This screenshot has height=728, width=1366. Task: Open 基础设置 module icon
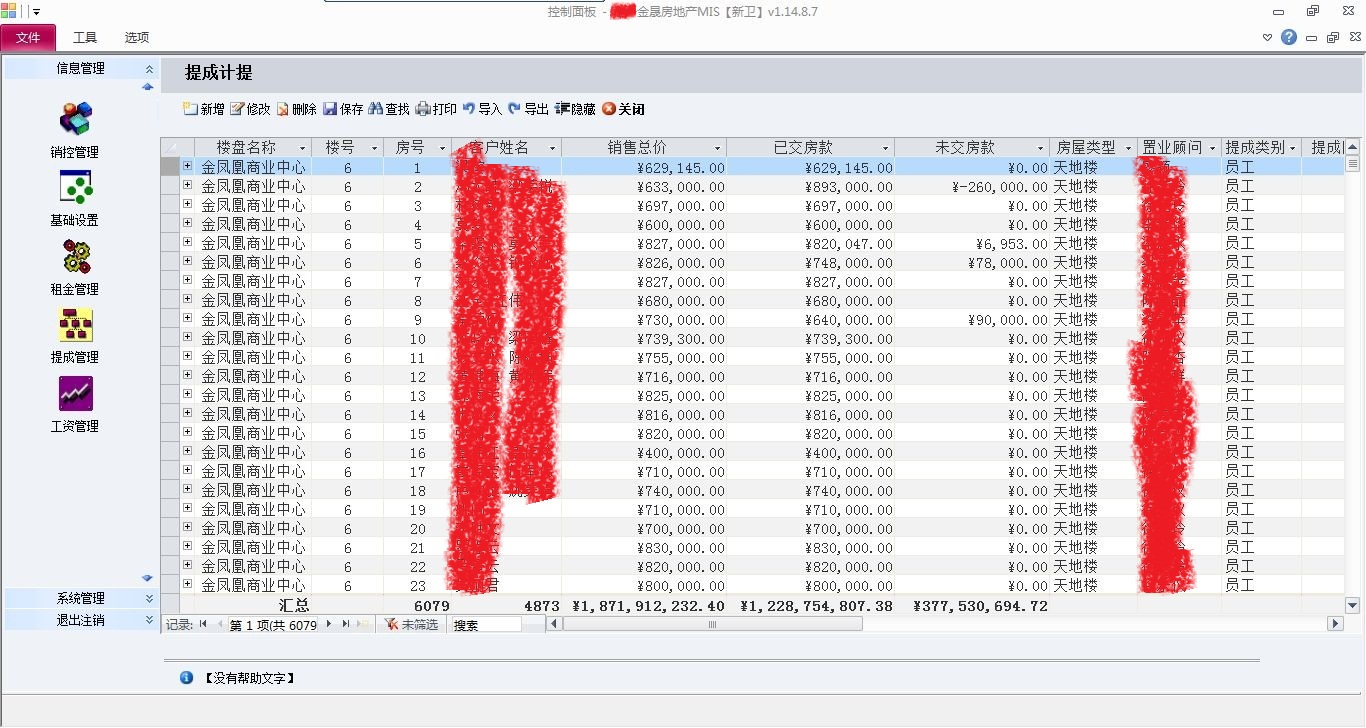point(75,187)
